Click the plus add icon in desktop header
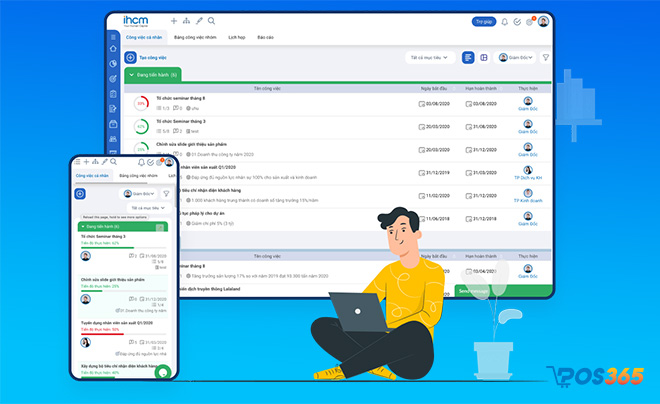 coord(174,21)
